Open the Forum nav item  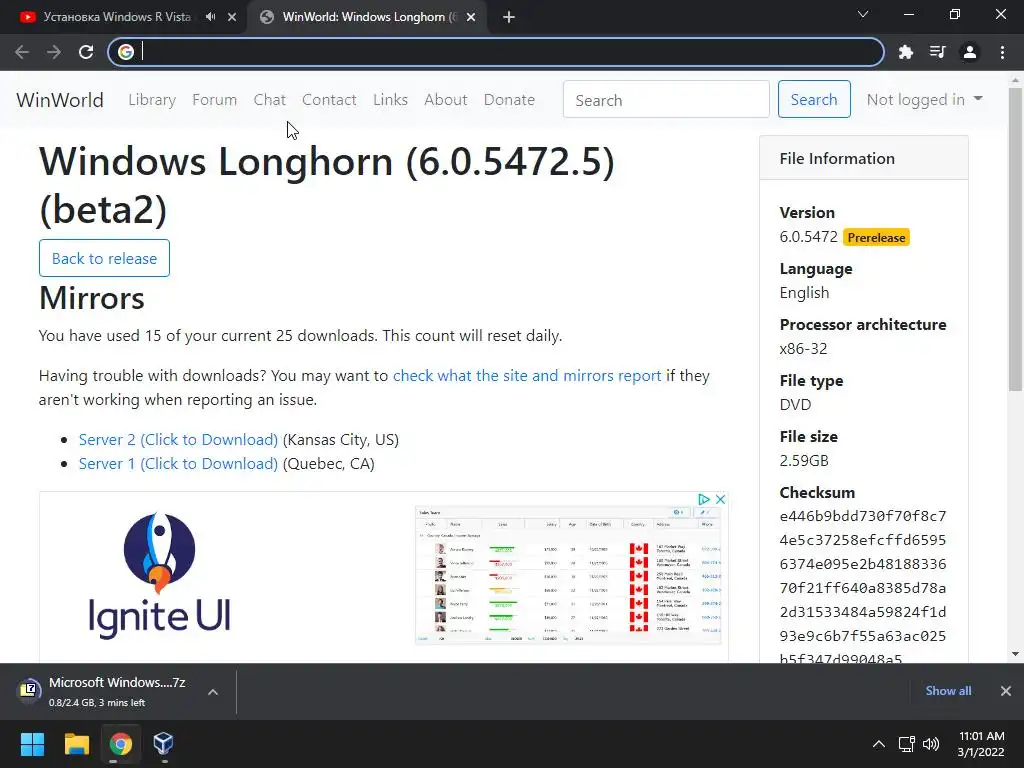214,100
